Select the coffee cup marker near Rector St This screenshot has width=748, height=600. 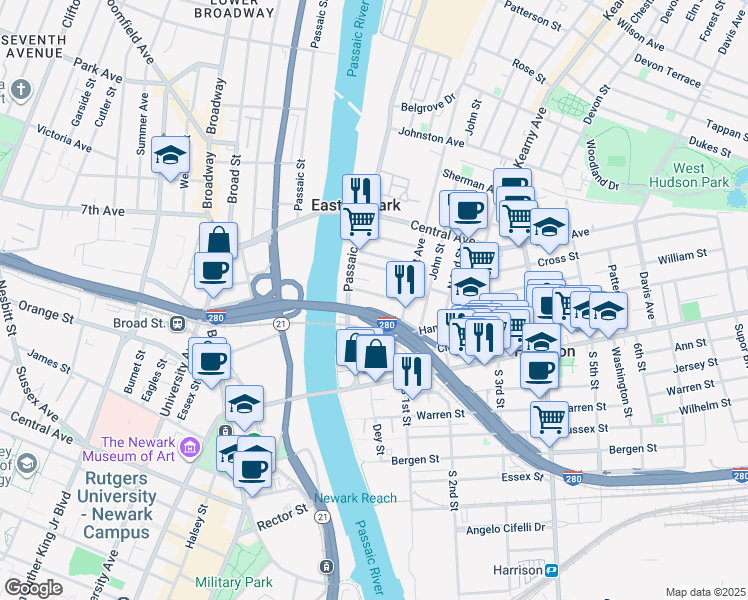(252, 470)
